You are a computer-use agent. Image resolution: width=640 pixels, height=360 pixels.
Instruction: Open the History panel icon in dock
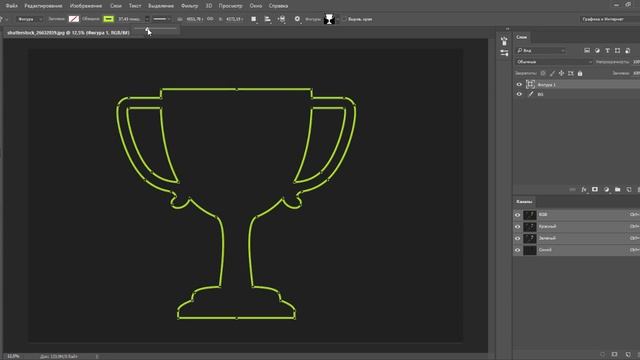point(504,41)
